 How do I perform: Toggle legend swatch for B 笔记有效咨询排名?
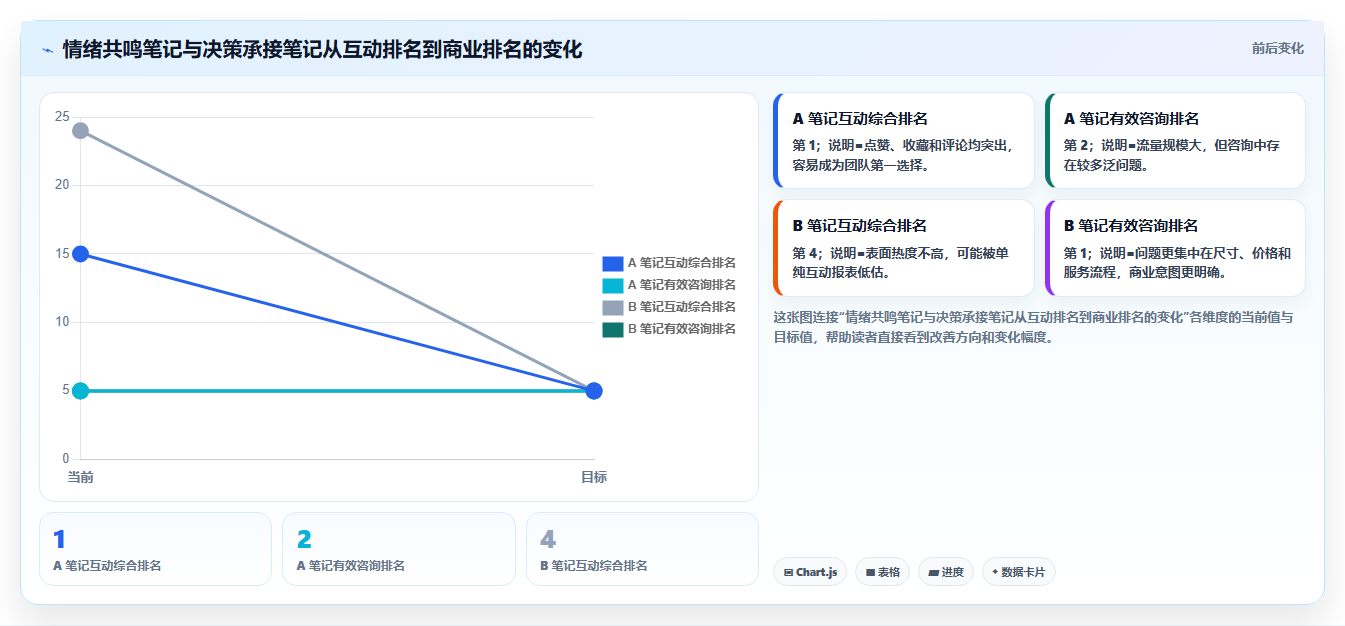pyautogui.click(x=613, y=329)
